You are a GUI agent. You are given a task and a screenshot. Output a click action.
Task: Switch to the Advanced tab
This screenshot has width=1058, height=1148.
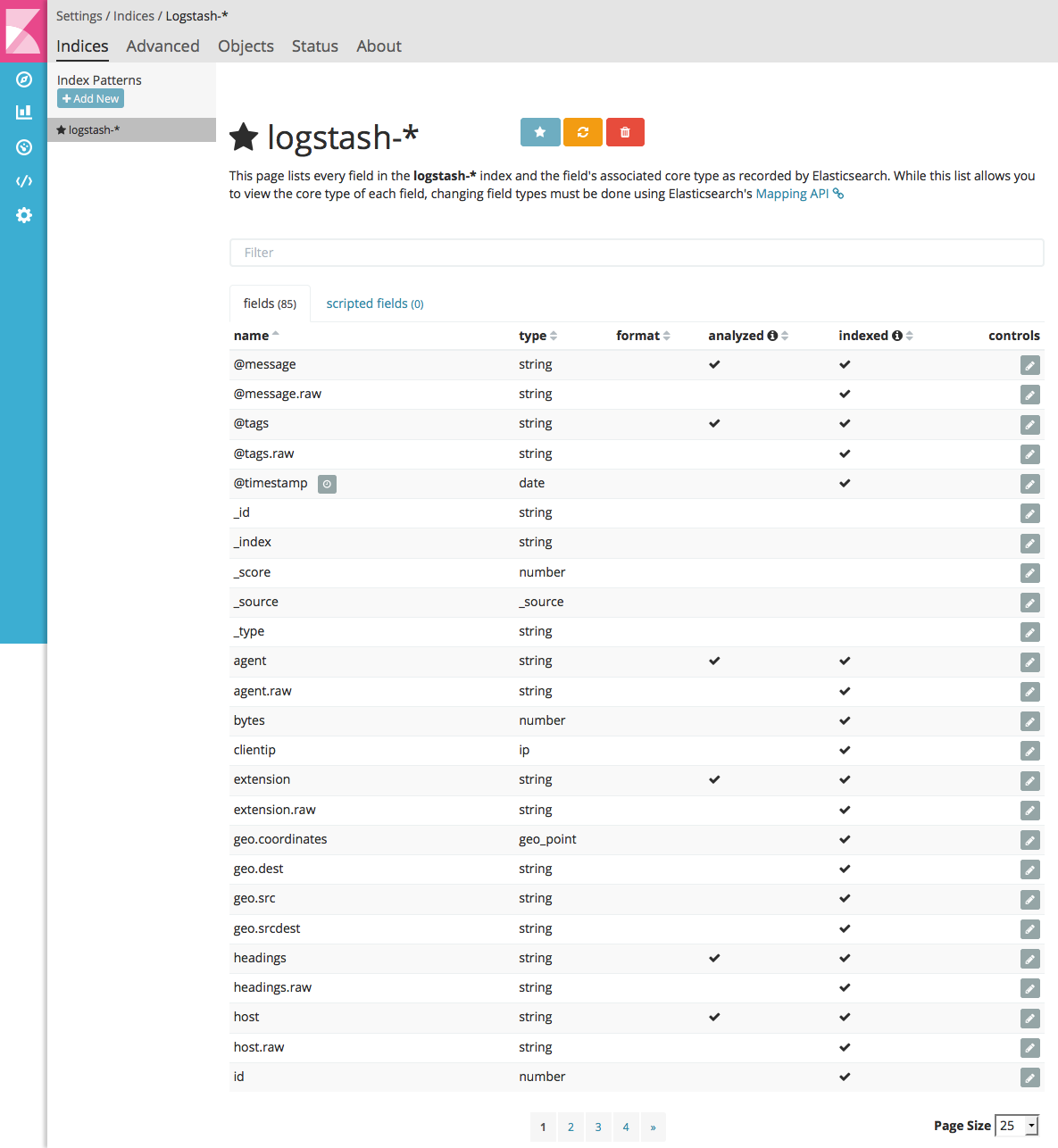(162, 46)
